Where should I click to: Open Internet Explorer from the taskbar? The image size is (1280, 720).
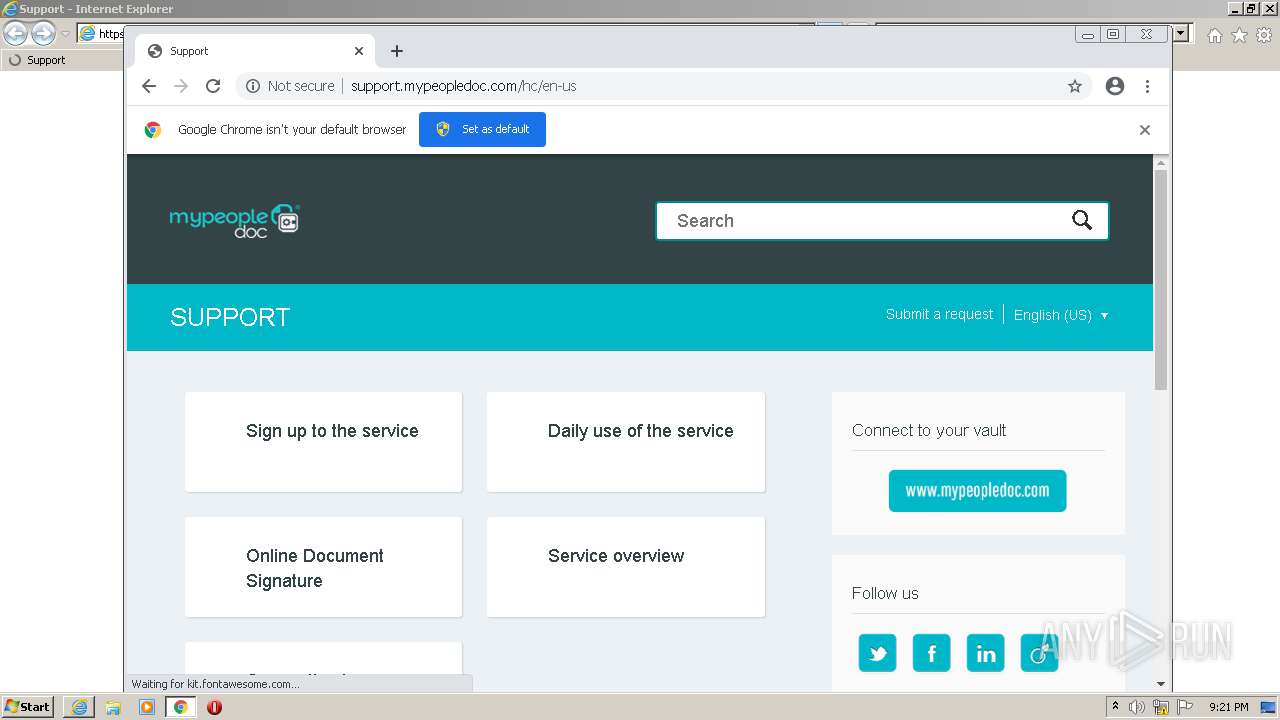coord(79,707)
